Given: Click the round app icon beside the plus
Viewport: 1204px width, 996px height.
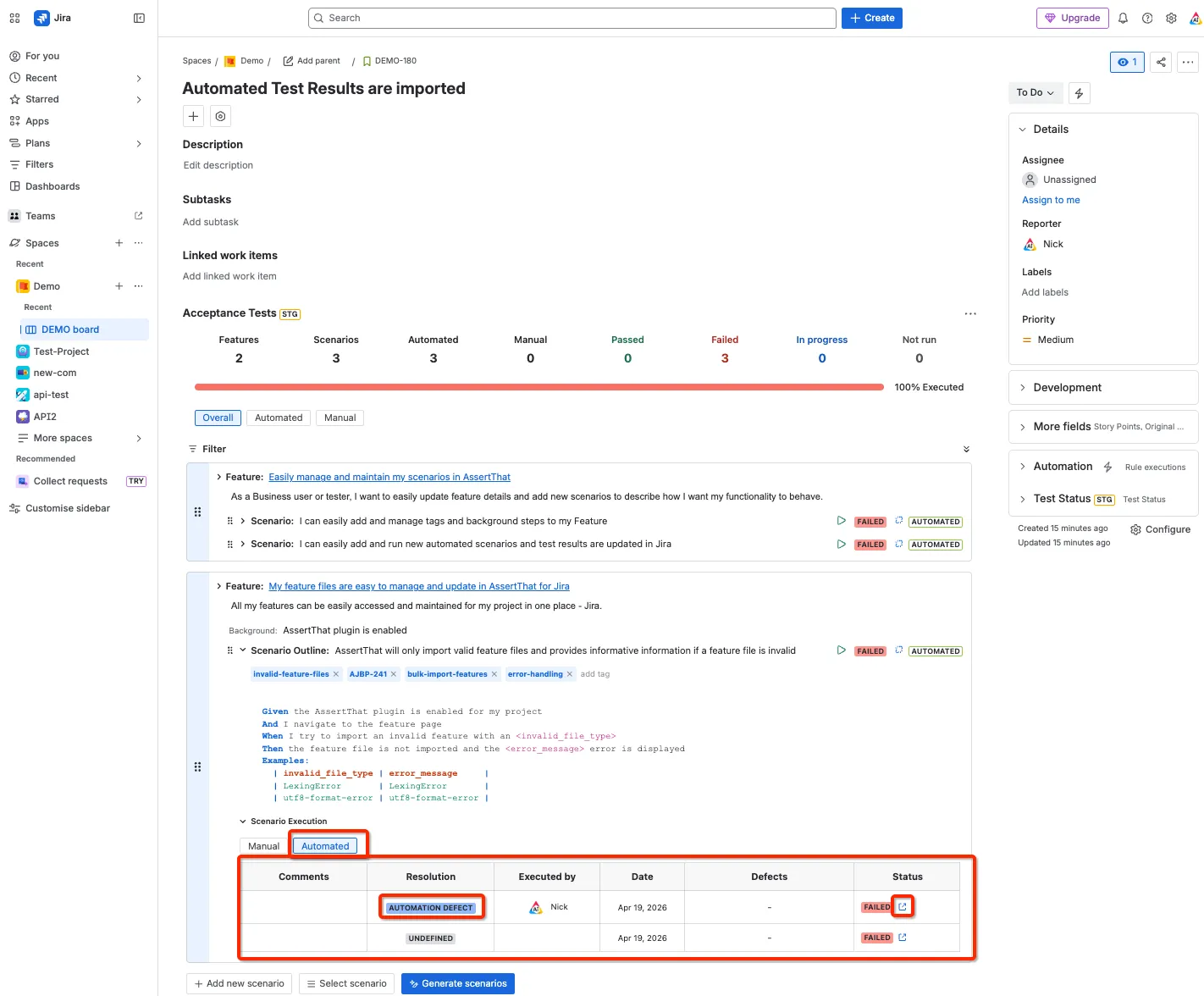Looking at the screenshot, I should (x=220, y=116).
